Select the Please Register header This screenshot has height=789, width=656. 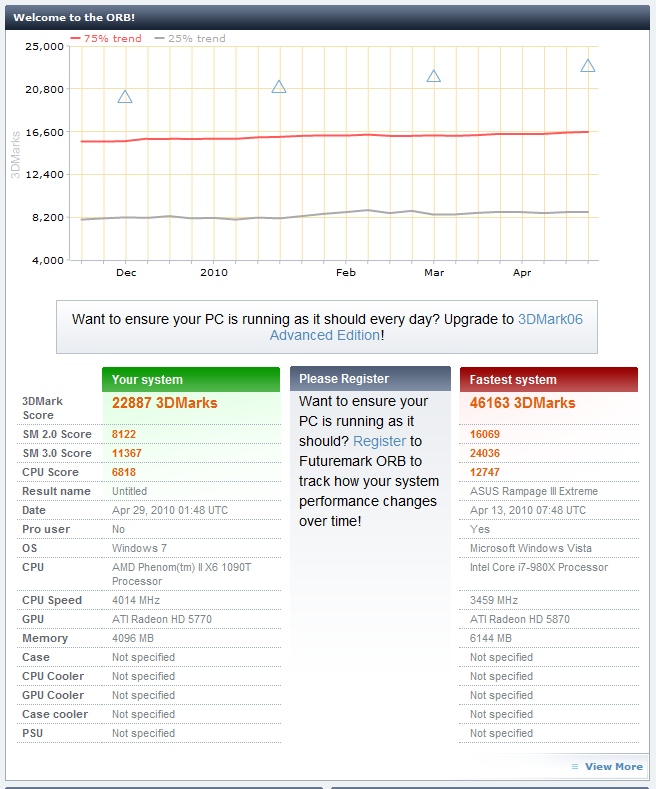click(370, 379)
